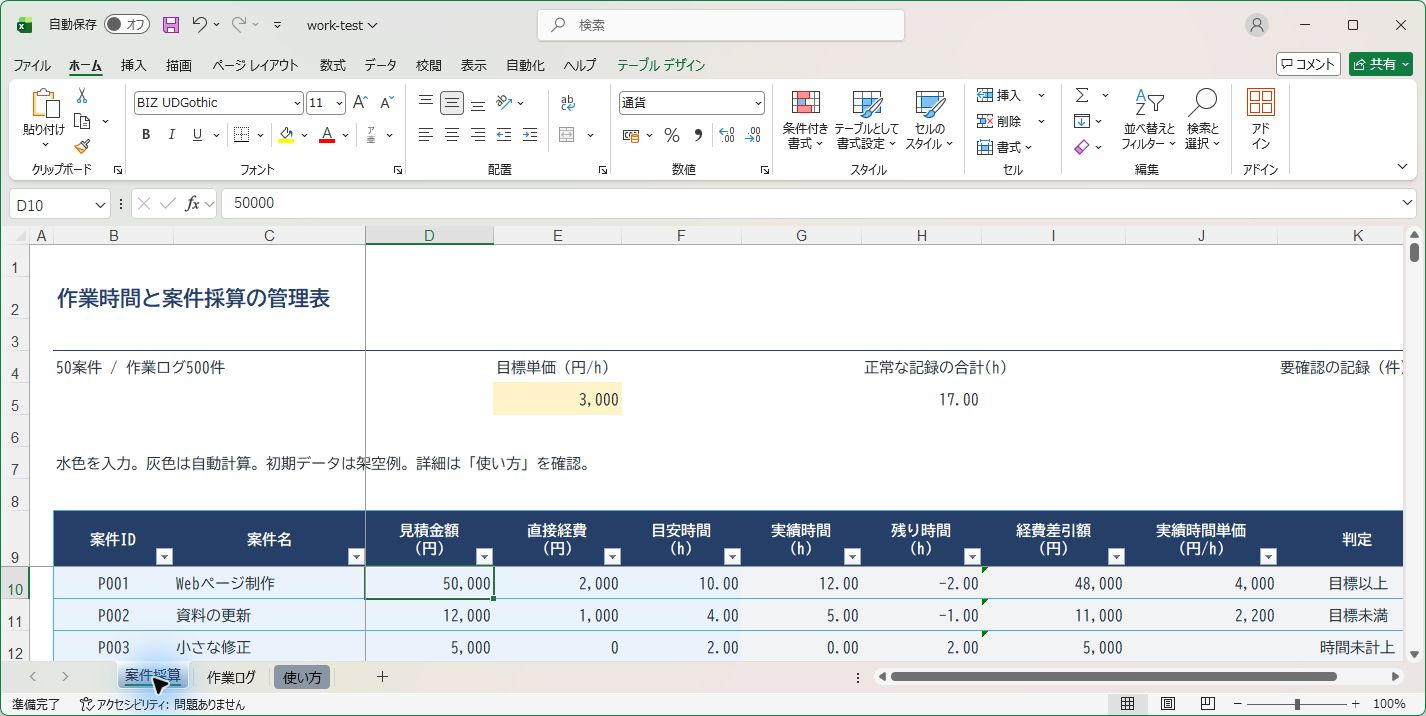
Task: Open the ファイル menu
Action: click(x=32, y=65)
